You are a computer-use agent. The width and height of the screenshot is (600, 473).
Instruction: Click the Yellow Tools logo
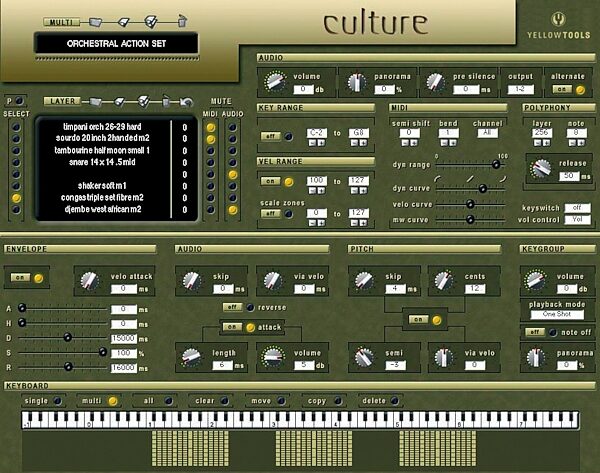[x=559, y=26]
